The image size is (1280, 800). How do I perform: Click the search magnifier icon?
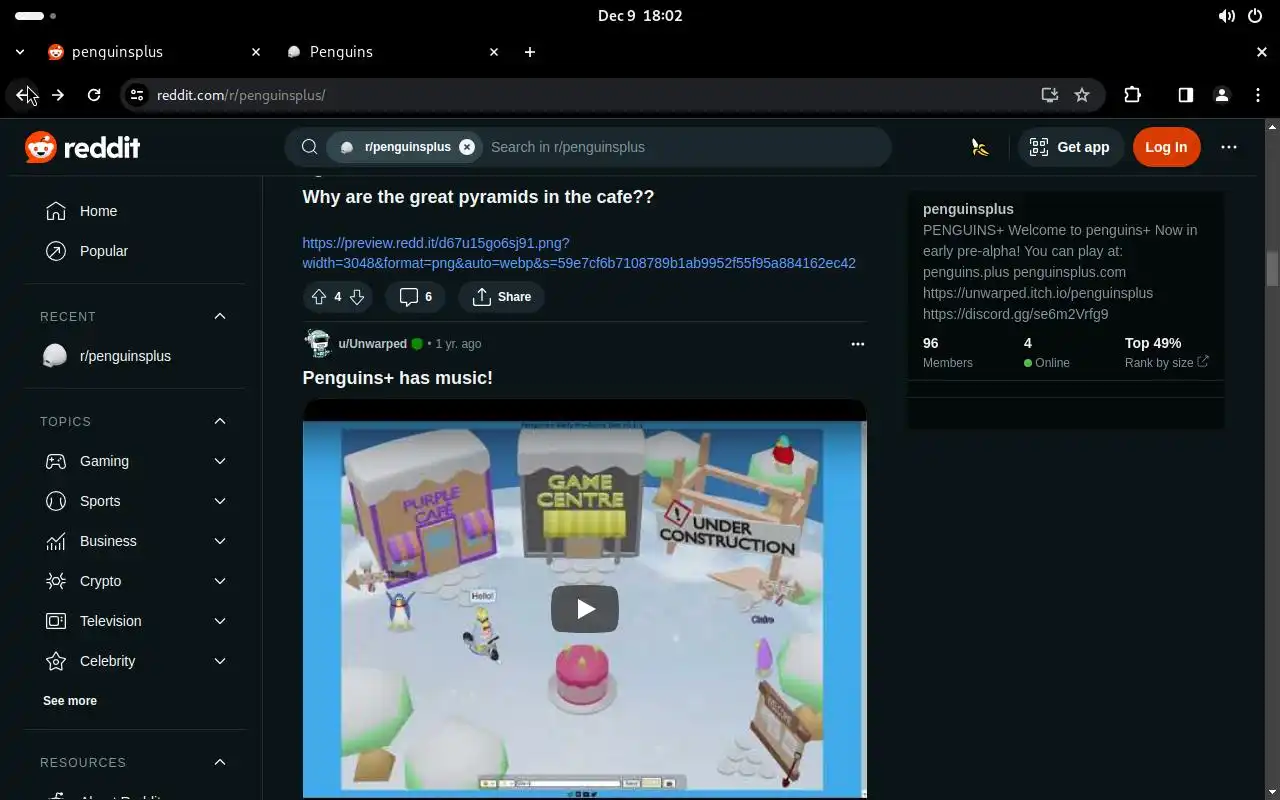[310, 147]
